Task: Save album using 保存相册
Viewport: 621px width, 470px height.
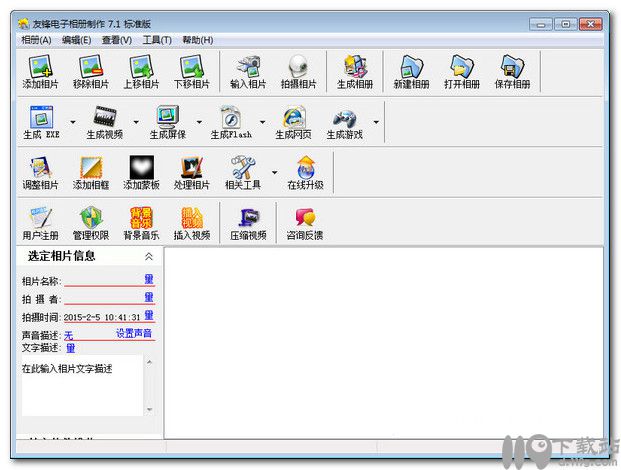Action: (x=512, y=72)
